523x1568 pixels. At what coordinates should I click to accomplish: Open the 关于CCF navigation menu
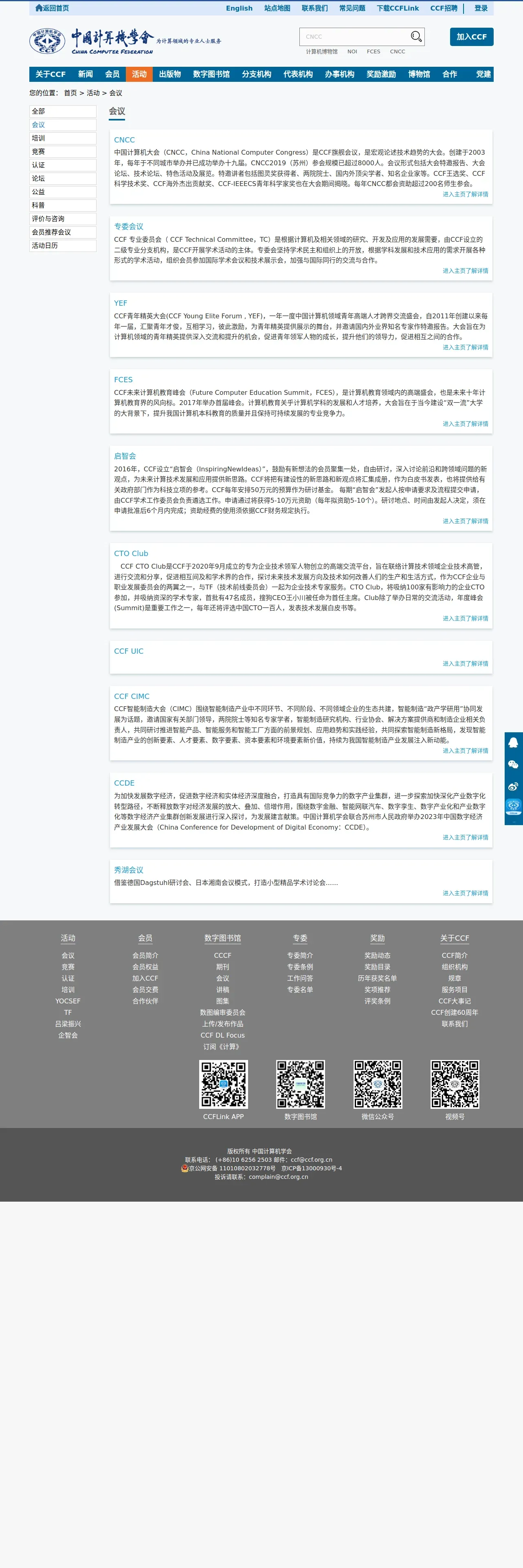(50, 74)
